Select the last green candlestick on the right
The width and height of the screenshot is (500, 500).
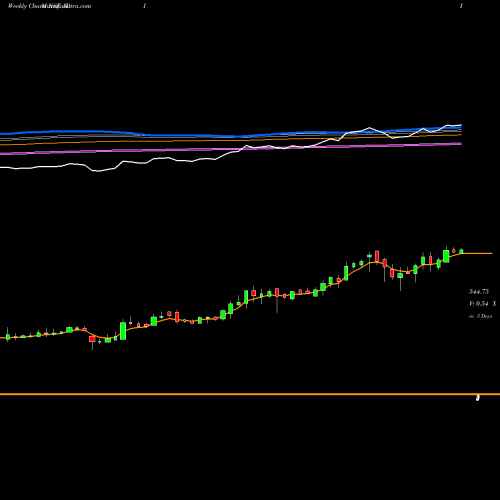point(462,251)
